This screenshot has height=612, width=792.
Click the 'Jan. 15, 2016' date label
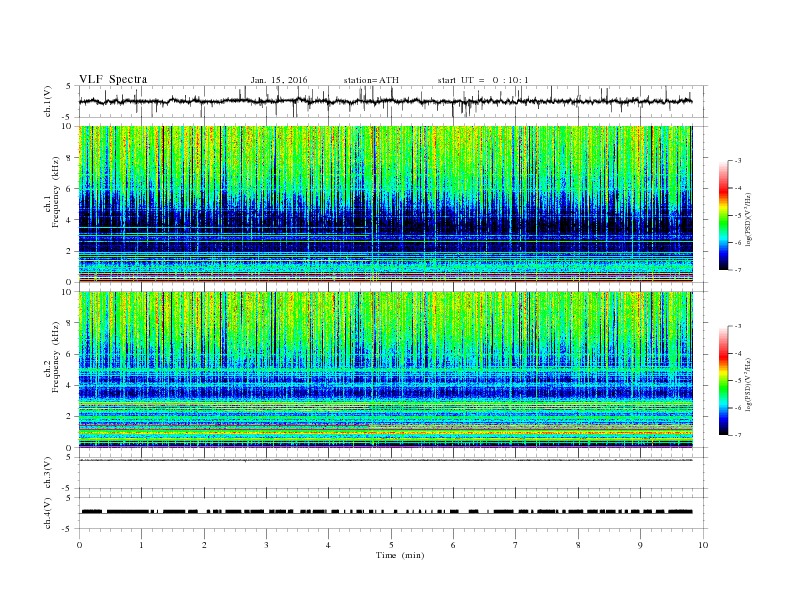(279, 80)
